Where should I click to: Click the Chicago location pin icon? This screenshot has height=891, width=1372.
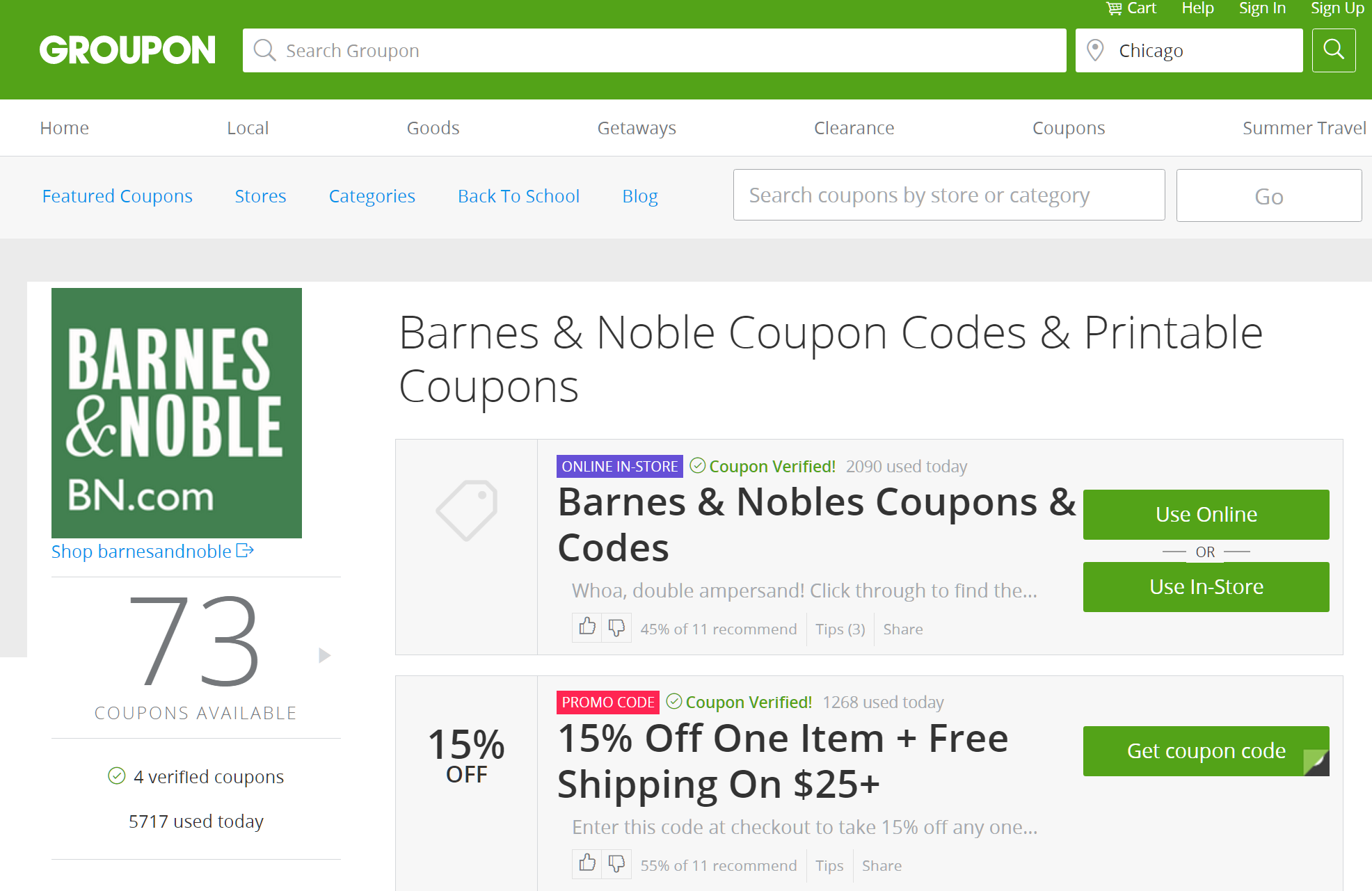click(x=1095, y=50)
